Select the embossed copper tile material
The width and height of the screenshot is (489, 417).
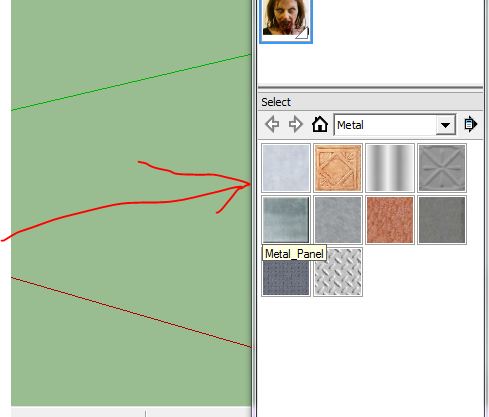click(x=338, y=168)
